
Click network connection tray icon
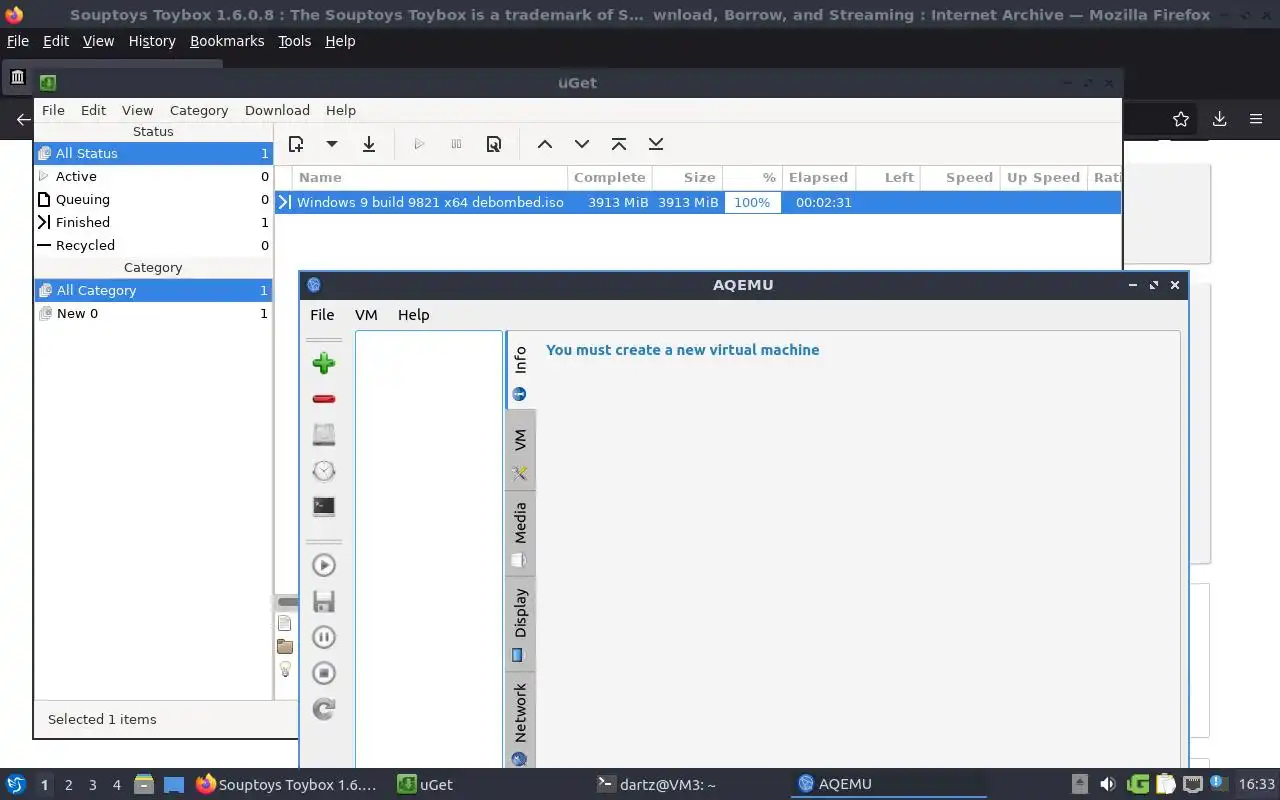[x=1192, y=785]
